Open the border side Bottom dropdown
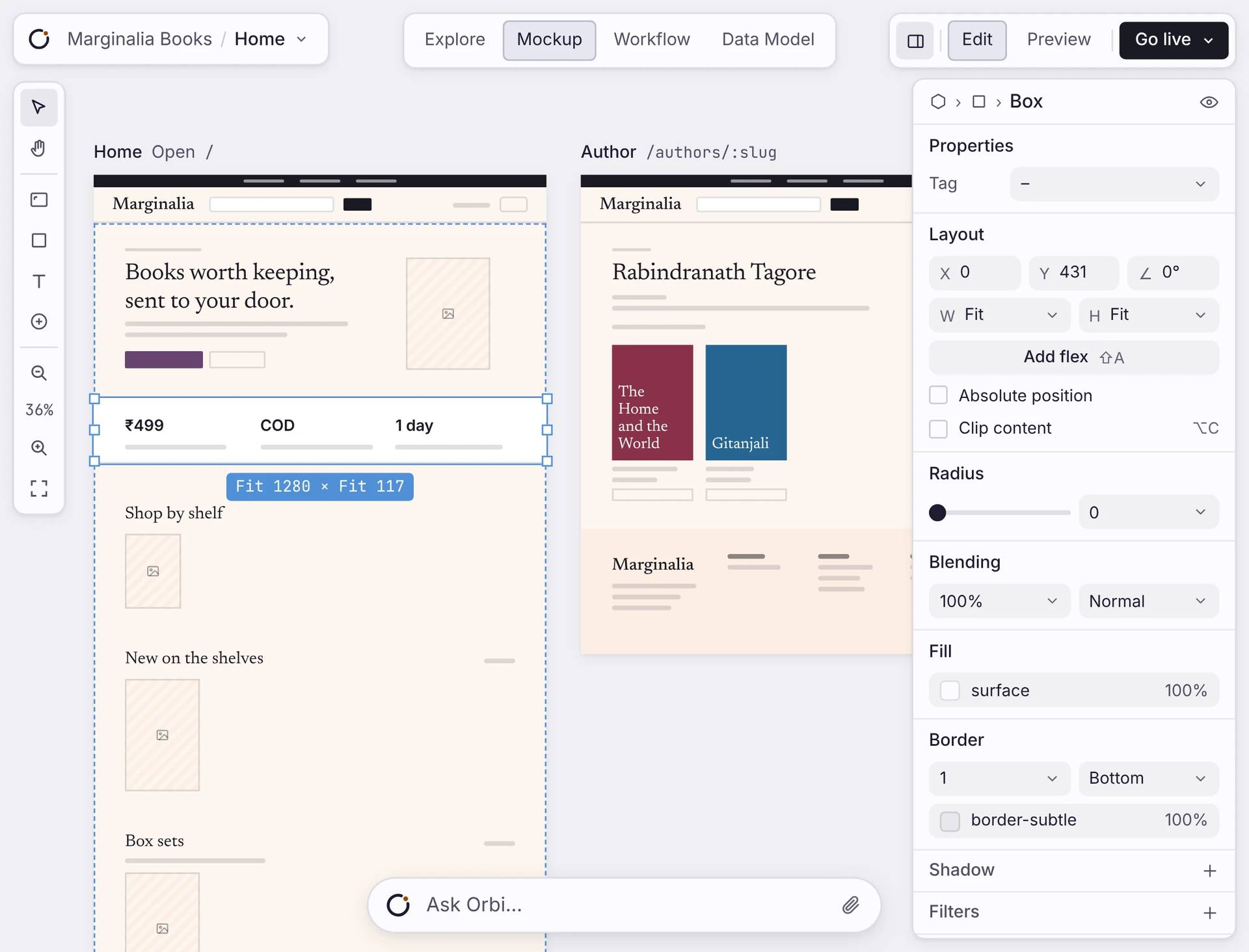This screenshot has height=952, width=1249. [x=1149, y=778]
